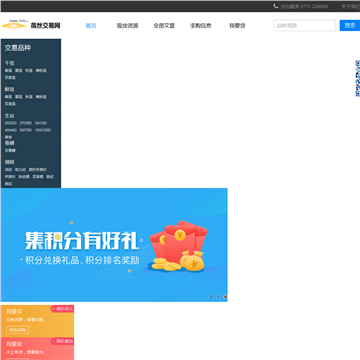This screenshot has height=360, width=360.
Task: Pick the 30/33D silk specification
Action: (x=41, y=123)
